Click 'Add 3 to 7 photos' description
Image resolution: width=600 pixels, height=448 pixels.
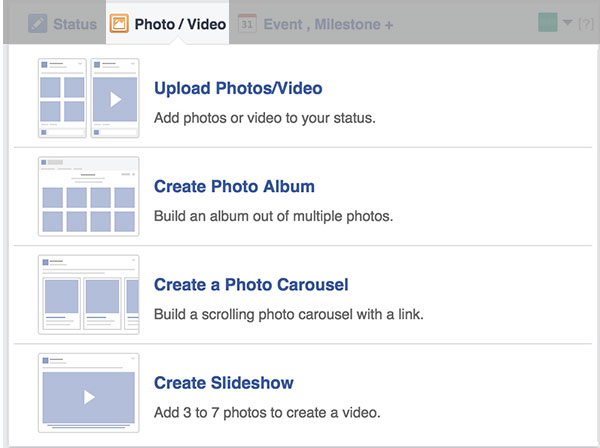pos(267,413)
